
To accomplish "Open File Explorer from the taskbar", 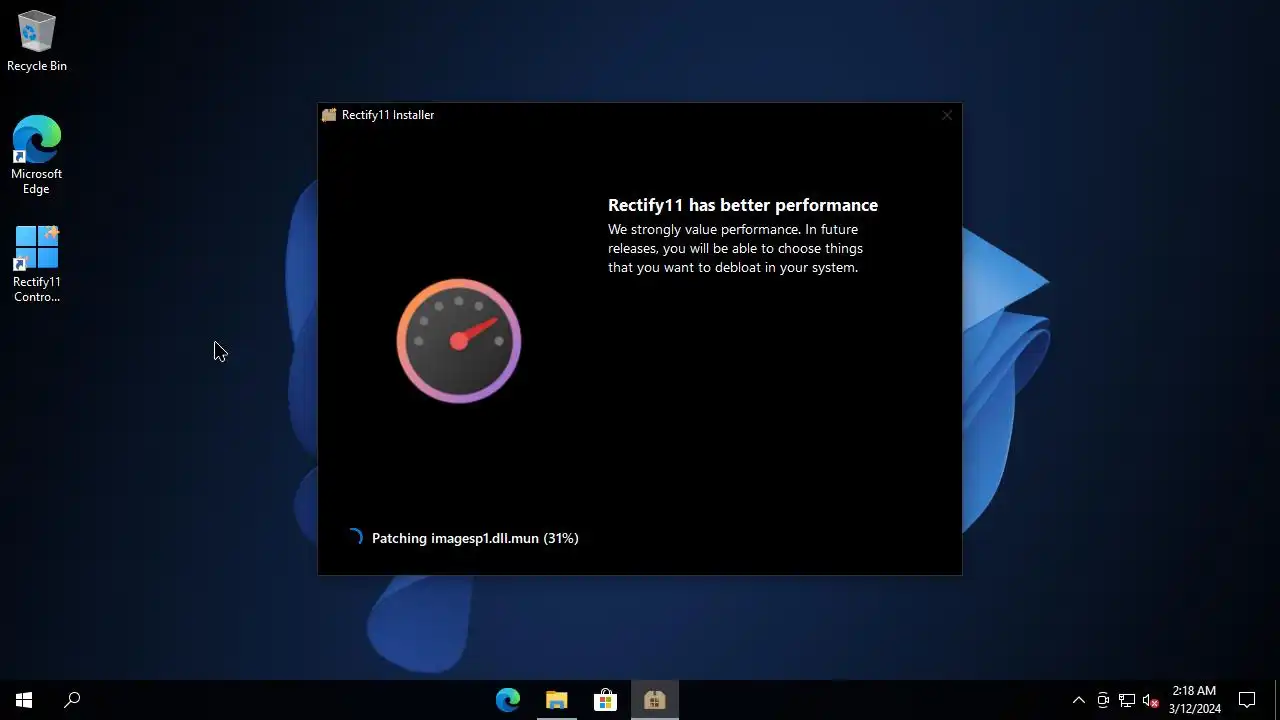I will pyautogui.click(x=557, y=700).
